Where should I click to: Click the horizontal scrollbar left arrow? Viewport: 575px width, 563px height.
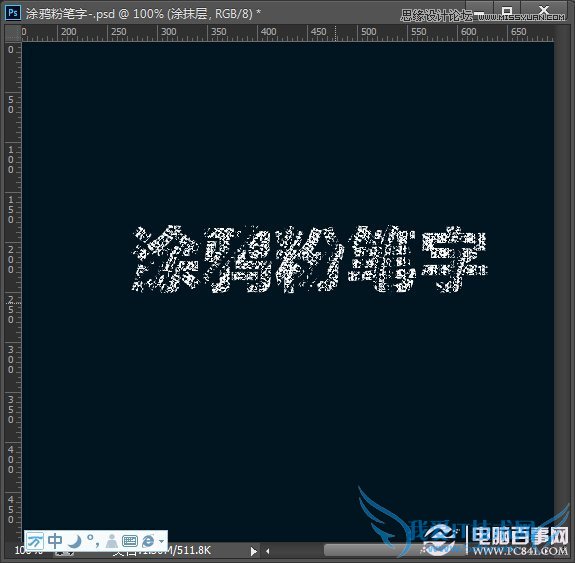(x=268, y=551)
